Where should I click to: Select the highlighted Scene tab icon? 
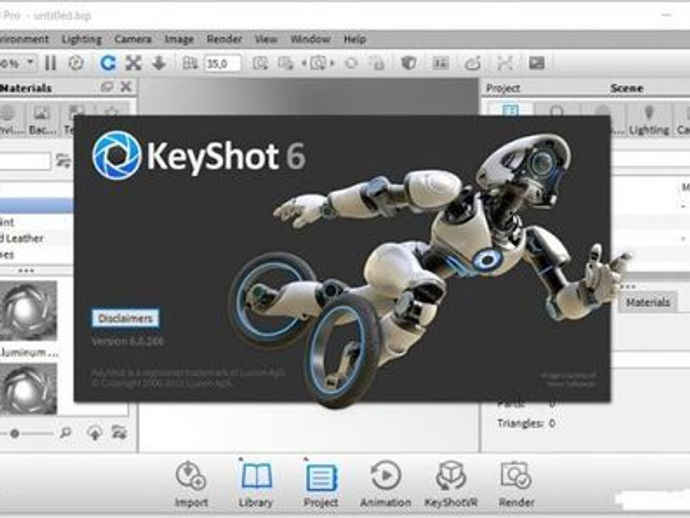click(510, 110)
